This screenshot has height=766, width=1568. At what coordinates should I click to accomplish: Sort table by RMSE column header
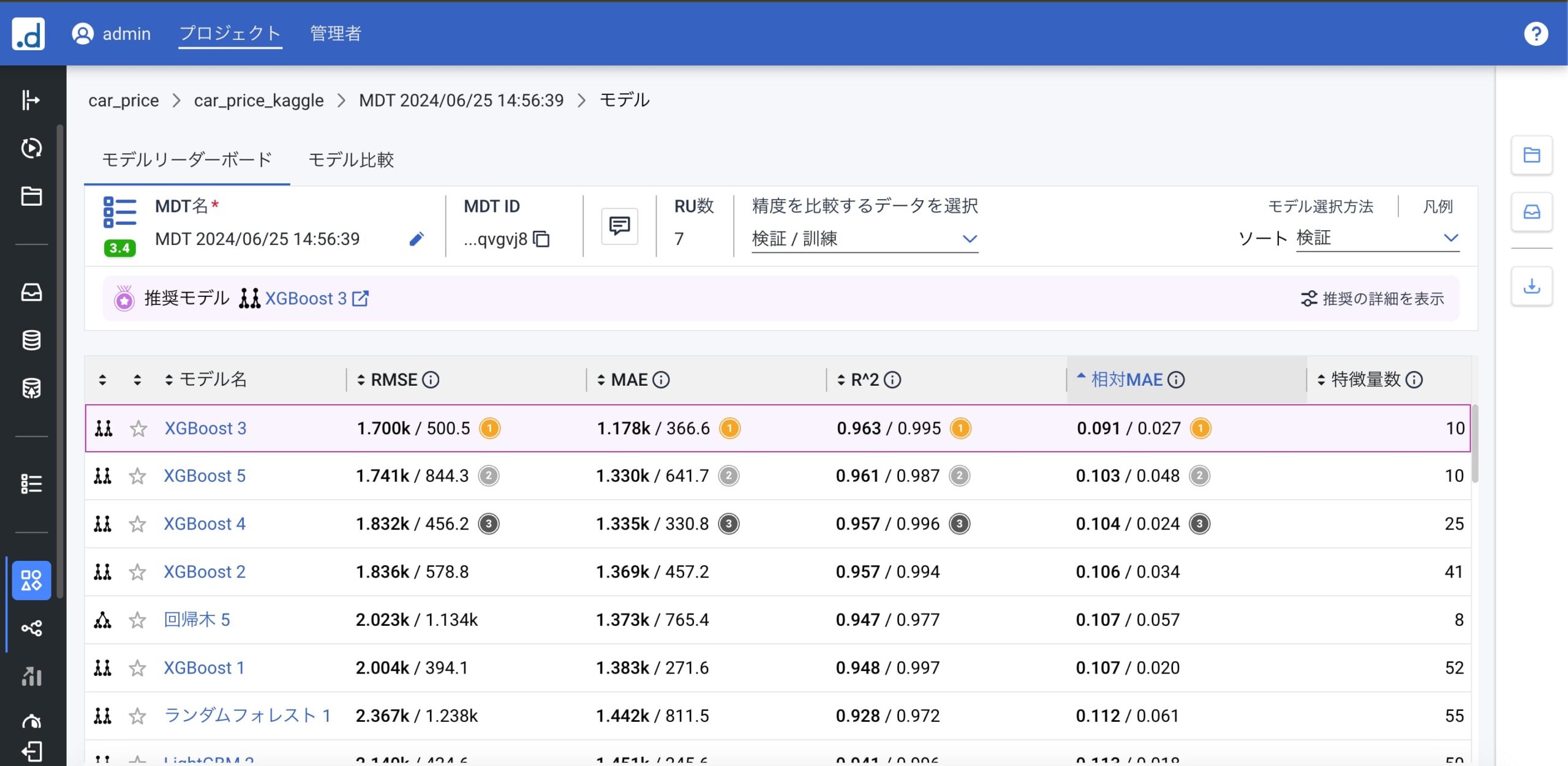(x=393, y=380)
